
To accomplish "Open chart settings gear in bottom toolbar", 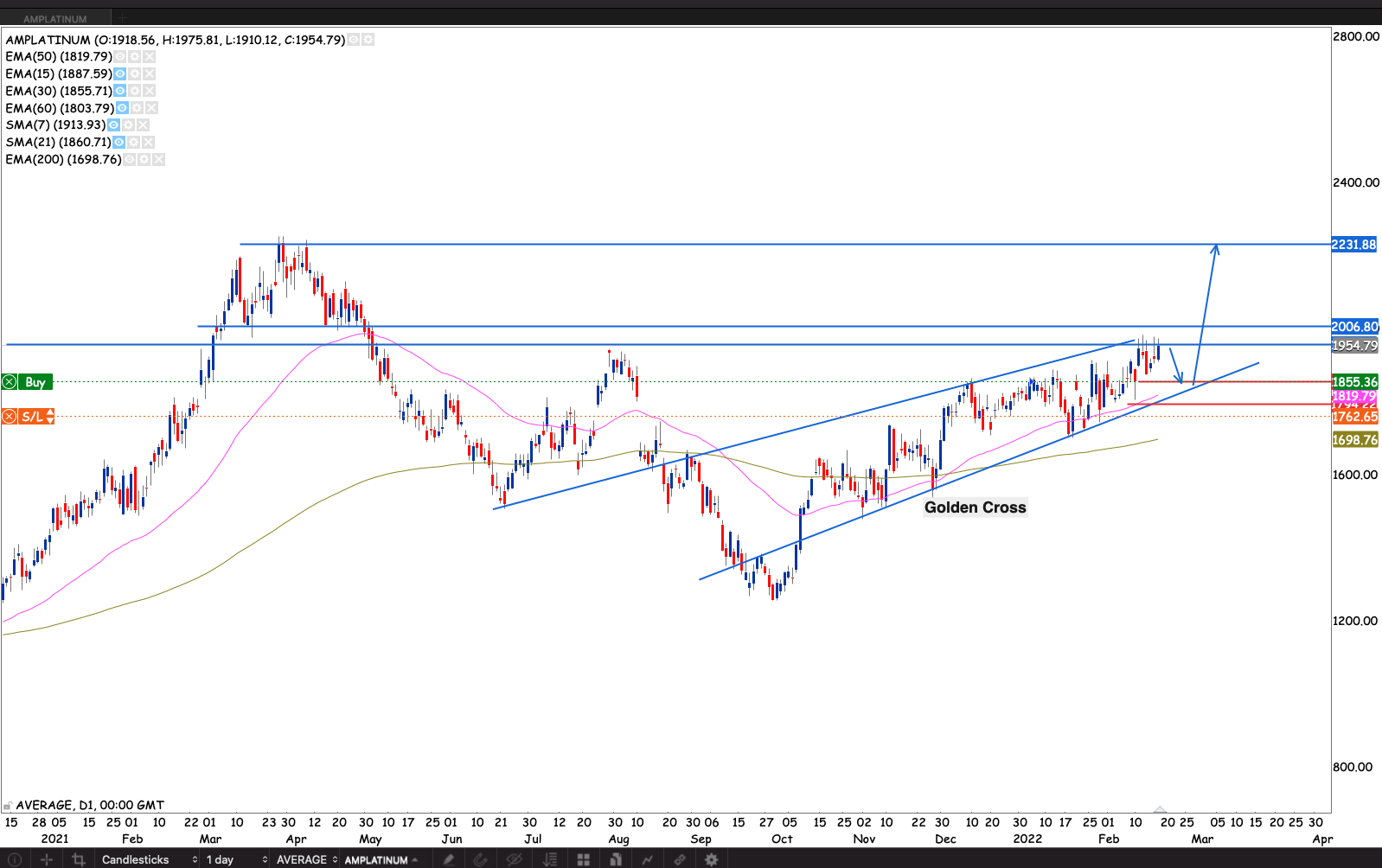I will [711, 859].
